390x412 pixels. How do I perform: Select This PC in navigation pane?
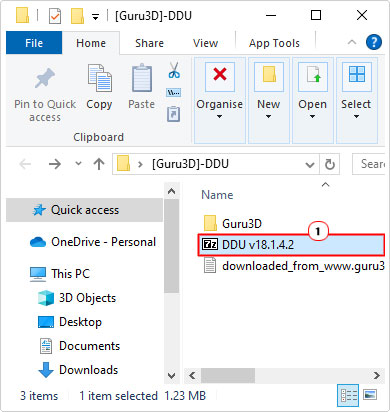[x=60, y=274]
